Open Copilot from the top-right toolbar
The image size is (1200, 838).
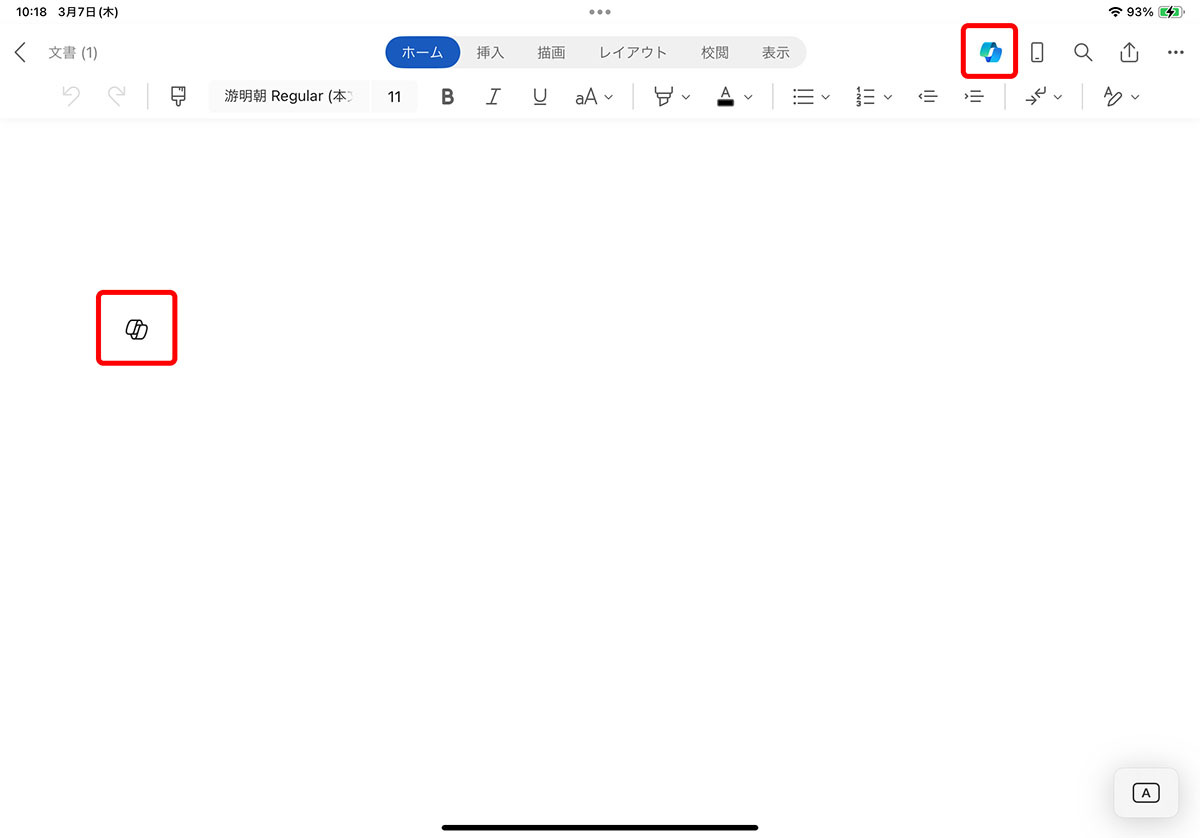point(990,52)
